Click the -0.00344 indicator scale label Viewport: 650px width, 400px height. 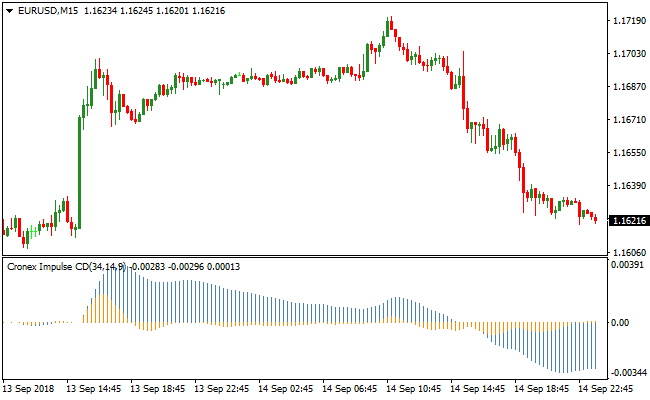pyautogui.click(x=629, y=373)
